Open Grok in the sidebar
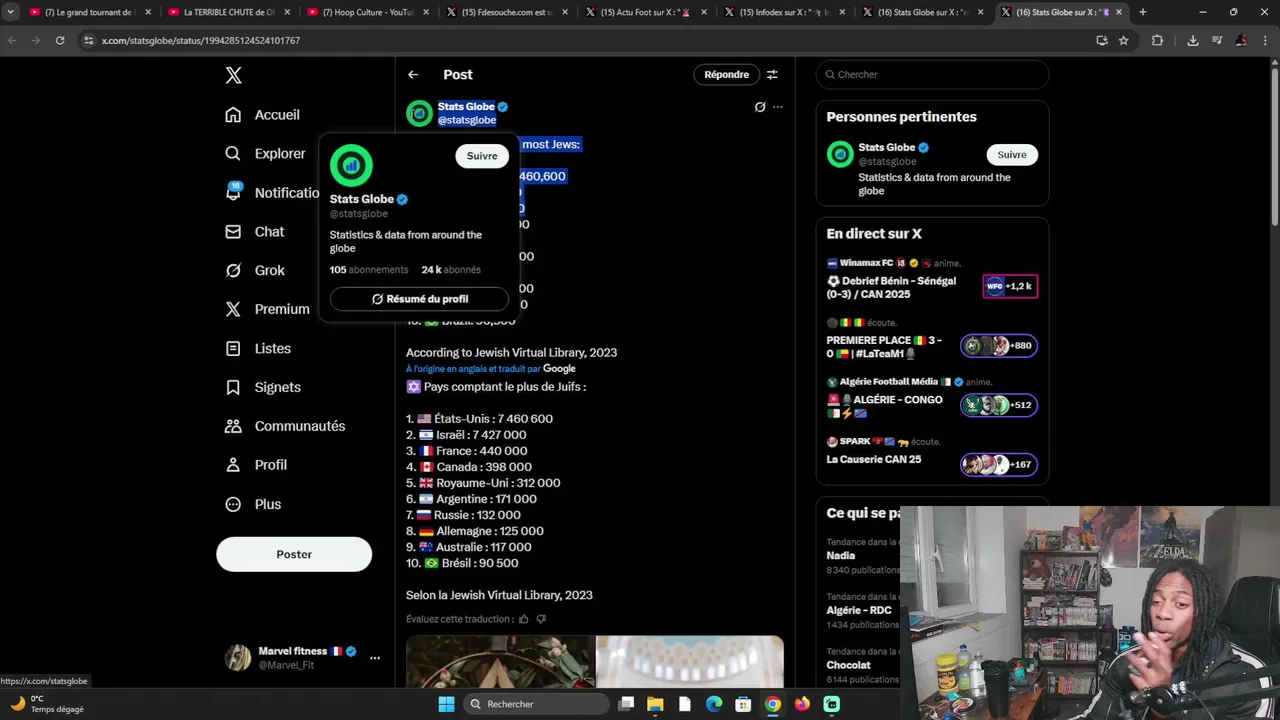 pyautogui.click(x=255, y=270)
